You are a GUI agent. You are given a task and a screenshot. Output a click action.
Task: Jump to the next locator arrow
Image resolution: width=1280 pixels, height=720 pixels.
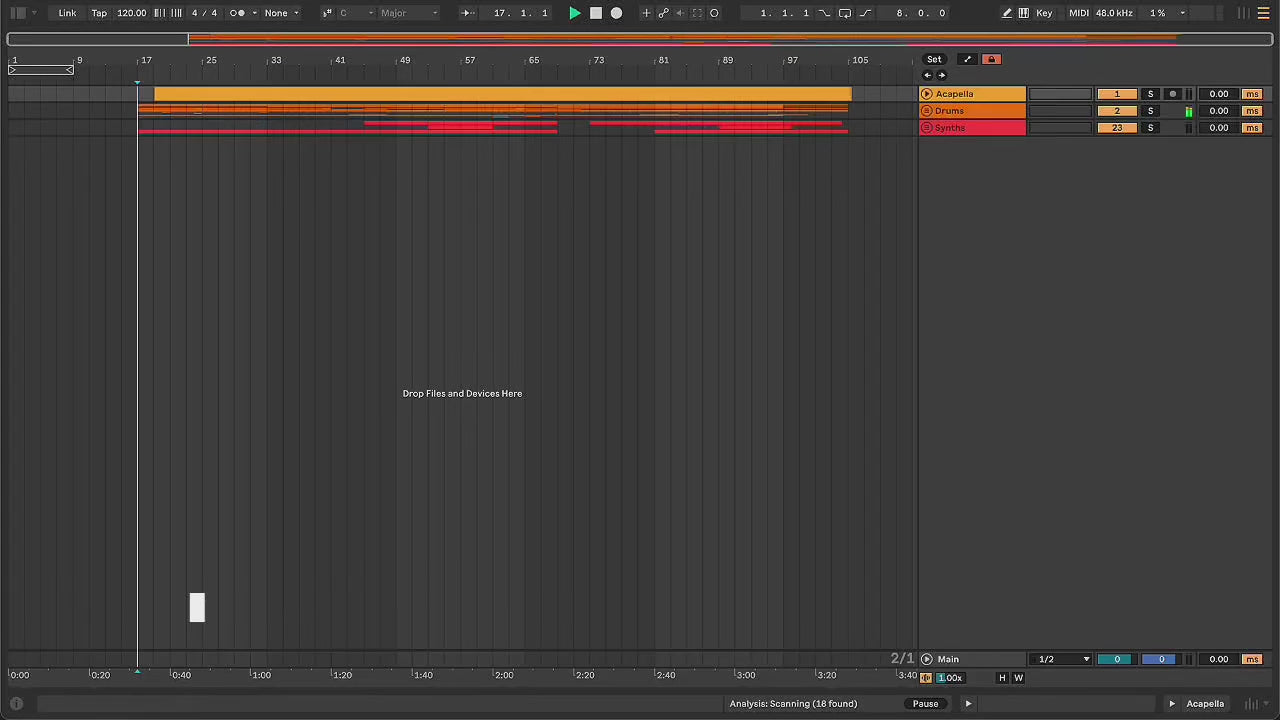[941, 75]
